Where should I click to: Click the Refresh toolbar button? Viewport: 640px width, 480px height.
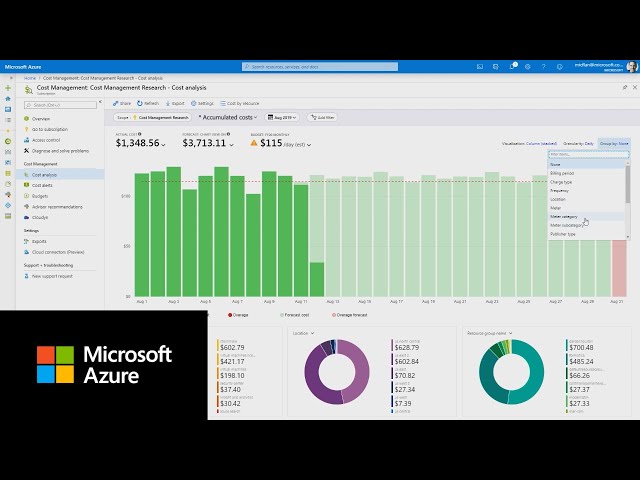(148, 103)
